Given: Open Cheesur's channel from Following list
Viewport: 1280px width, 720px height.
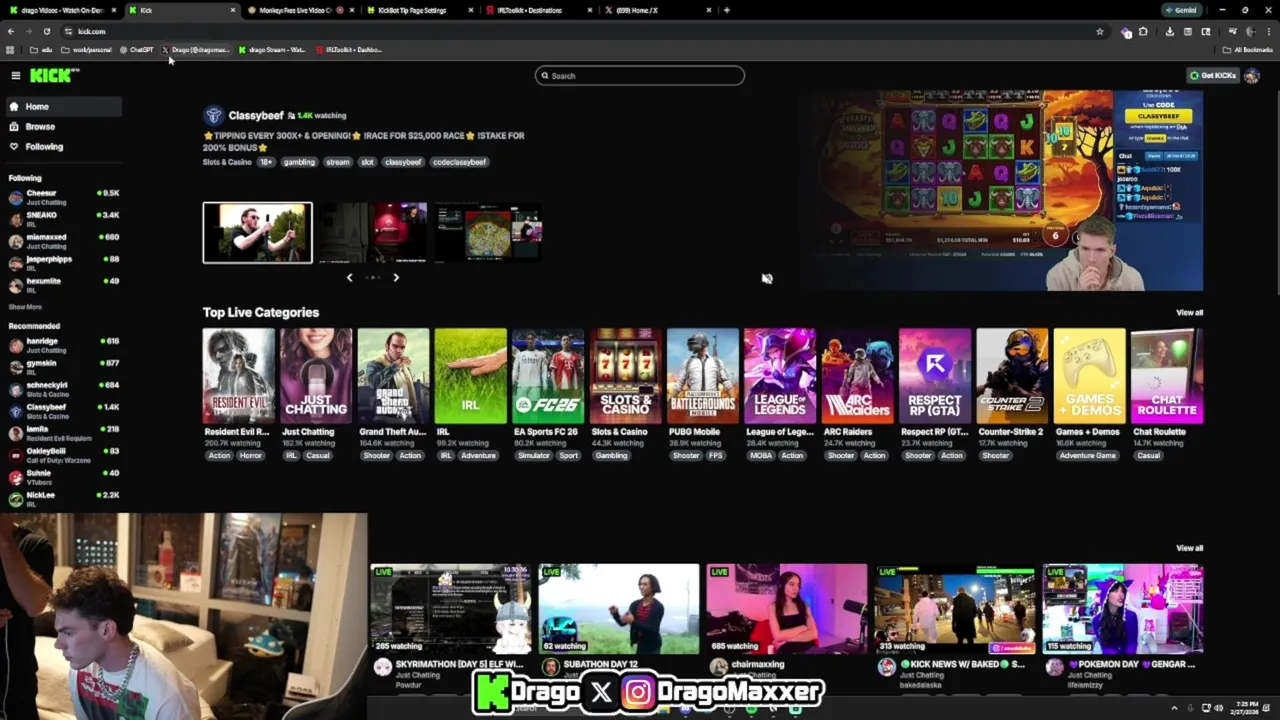Looking at the screenshot, I should (x=63, y=197).
